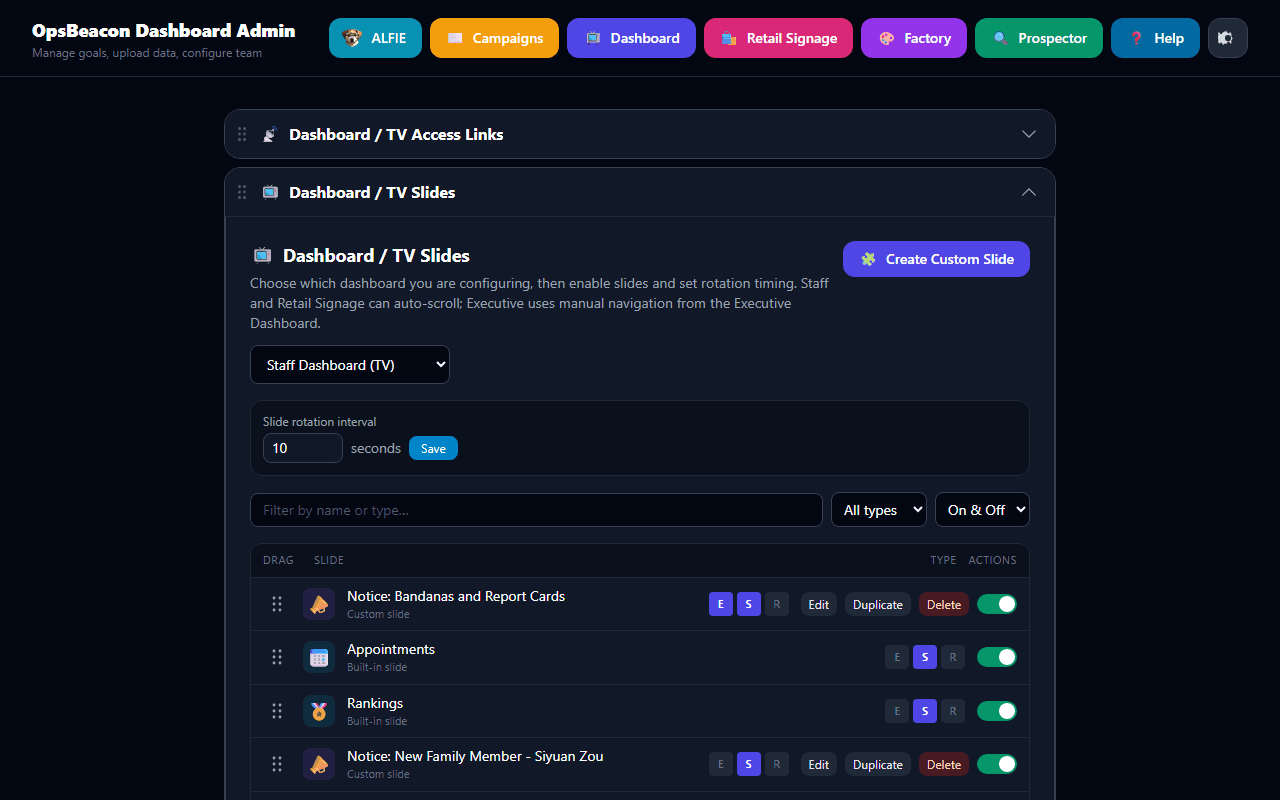Click the Rankings slide name
Screen dimensions: 1280x800
point(375,703)
